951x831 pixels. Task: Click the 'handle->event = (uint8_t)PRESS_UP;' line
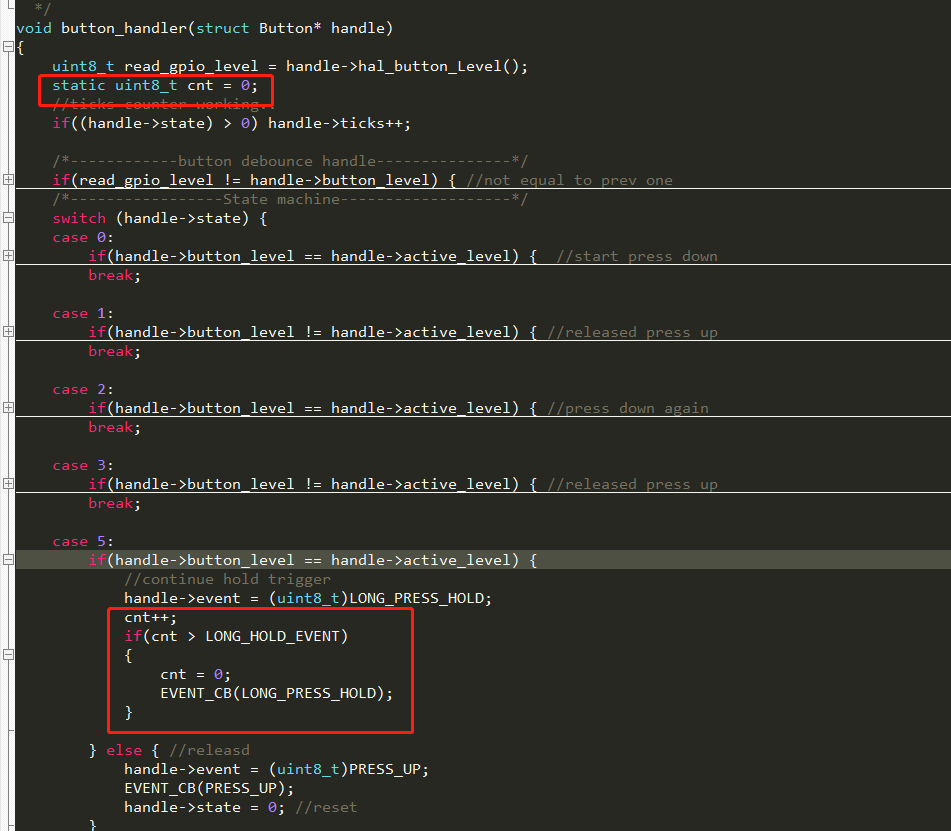tap(277, 769)
